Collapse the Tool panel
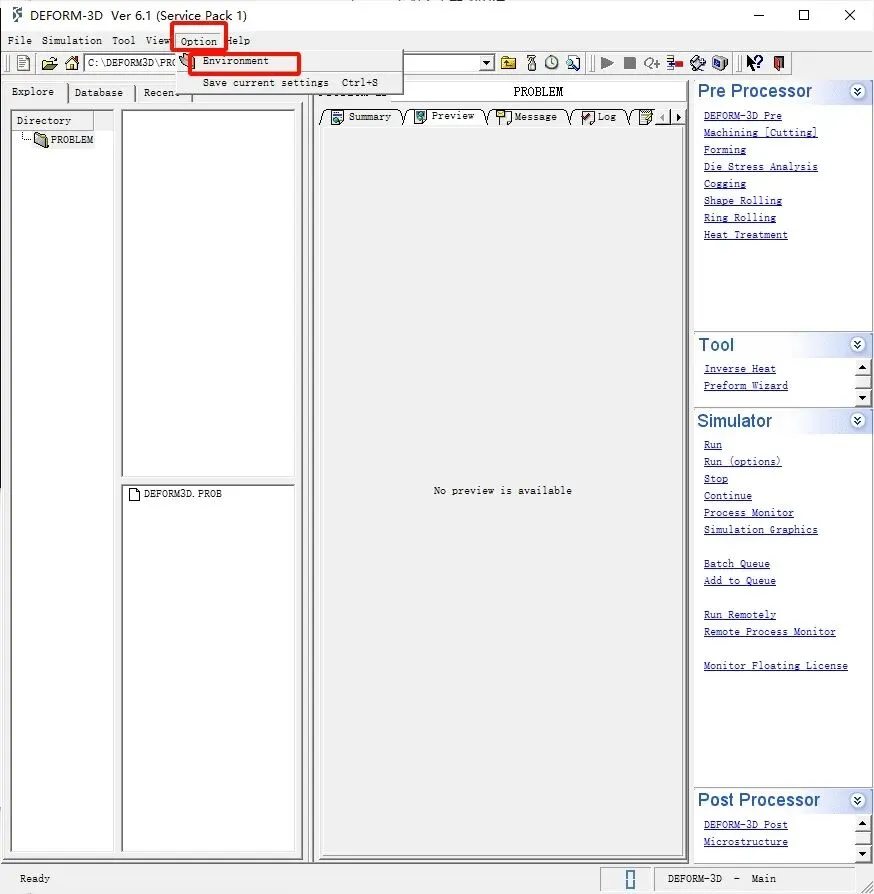Screen dimensions: 874x894 coord(857,344)
